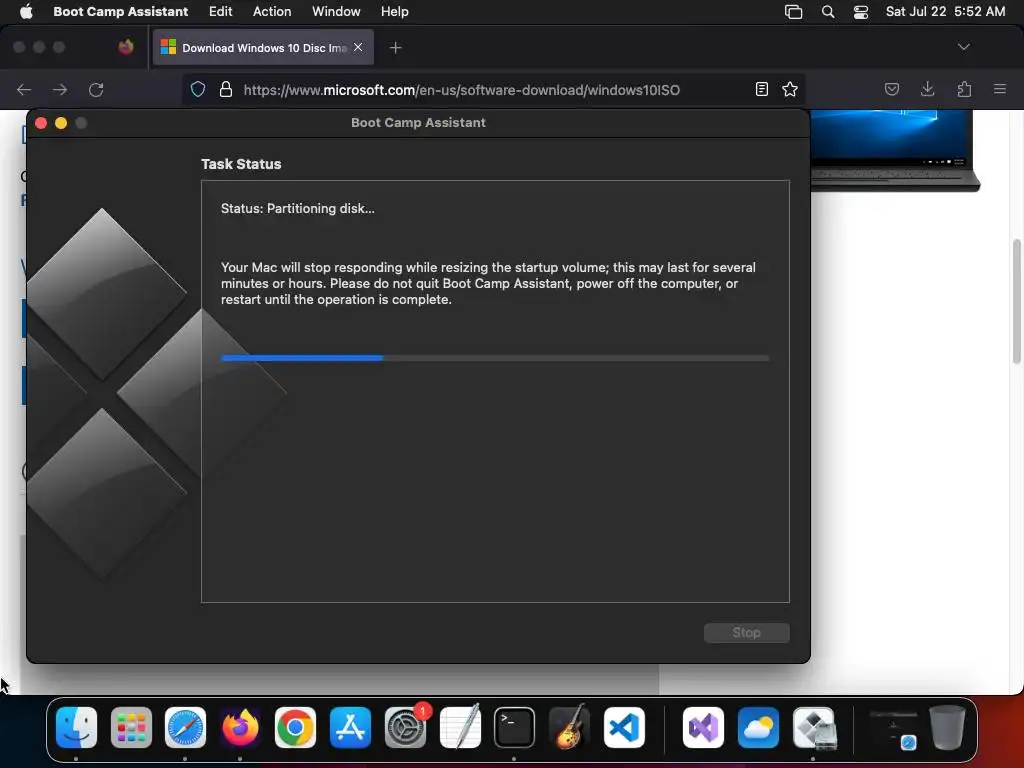Close the Download Windows 10 tab
The image size is (1024, 768).
pos(358,47)
